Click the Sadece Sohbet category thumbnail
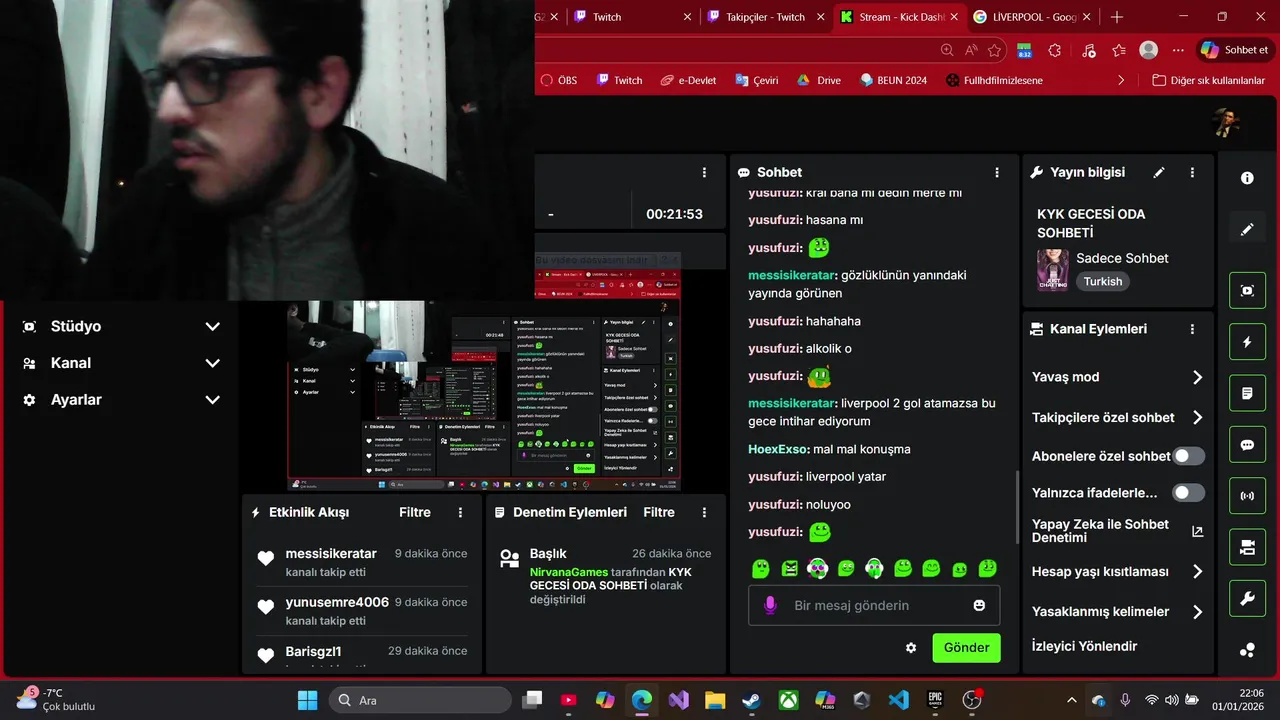 [1053, 269]
